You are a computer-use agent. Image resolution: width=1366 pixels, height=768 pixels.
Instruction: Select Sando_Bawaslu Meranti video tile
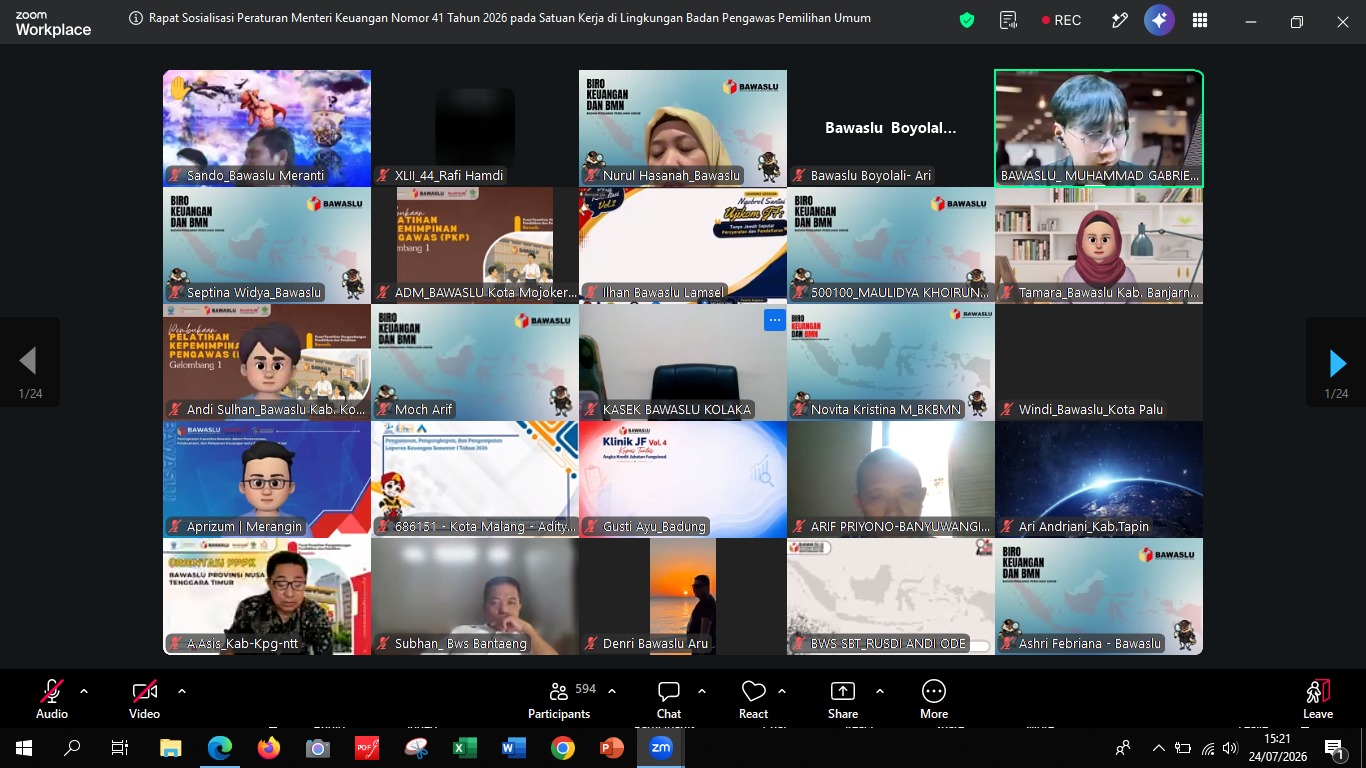click(x=267, y=128)
